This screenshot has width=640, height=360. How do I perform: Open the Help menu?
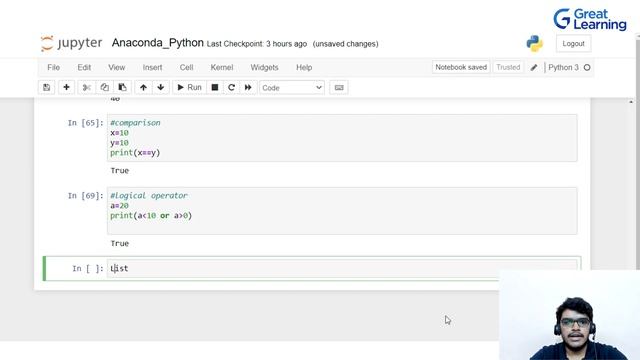click(304, 67)
